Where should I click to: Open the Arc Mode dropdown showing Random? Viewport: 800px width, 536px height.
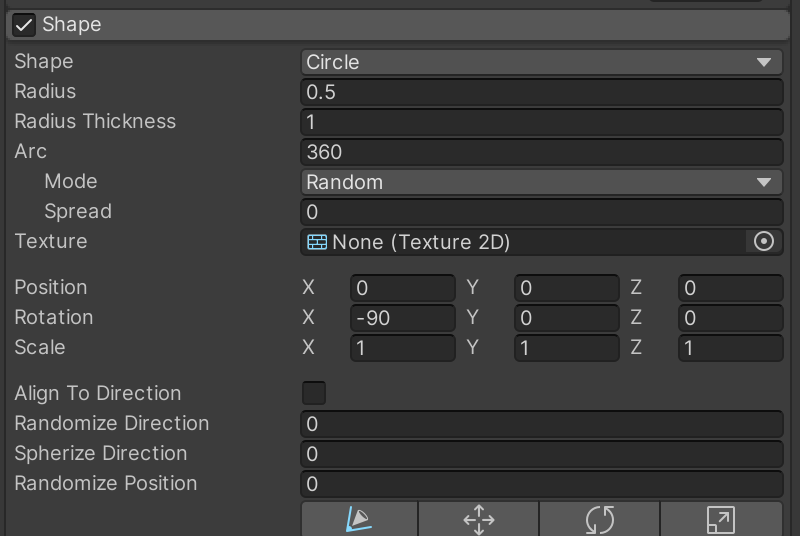pyautogui.click(x=541, y=182)
